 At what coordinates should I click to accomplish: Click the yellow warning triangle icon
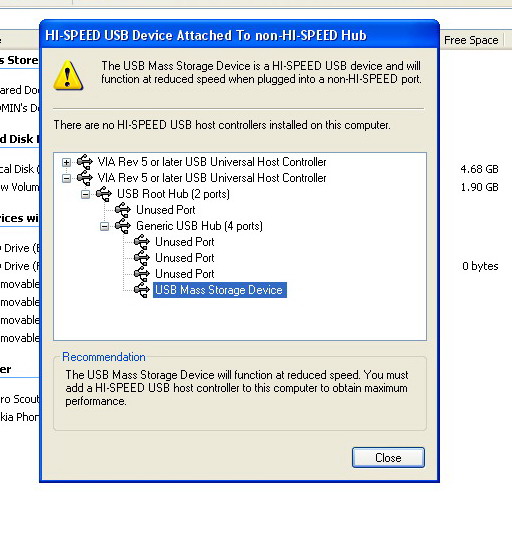68,75
